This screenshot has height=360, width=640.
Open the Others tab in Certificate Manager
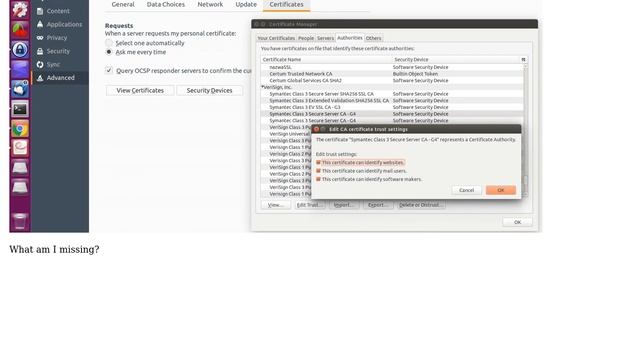pyautogui.click(x=373, y=38)
